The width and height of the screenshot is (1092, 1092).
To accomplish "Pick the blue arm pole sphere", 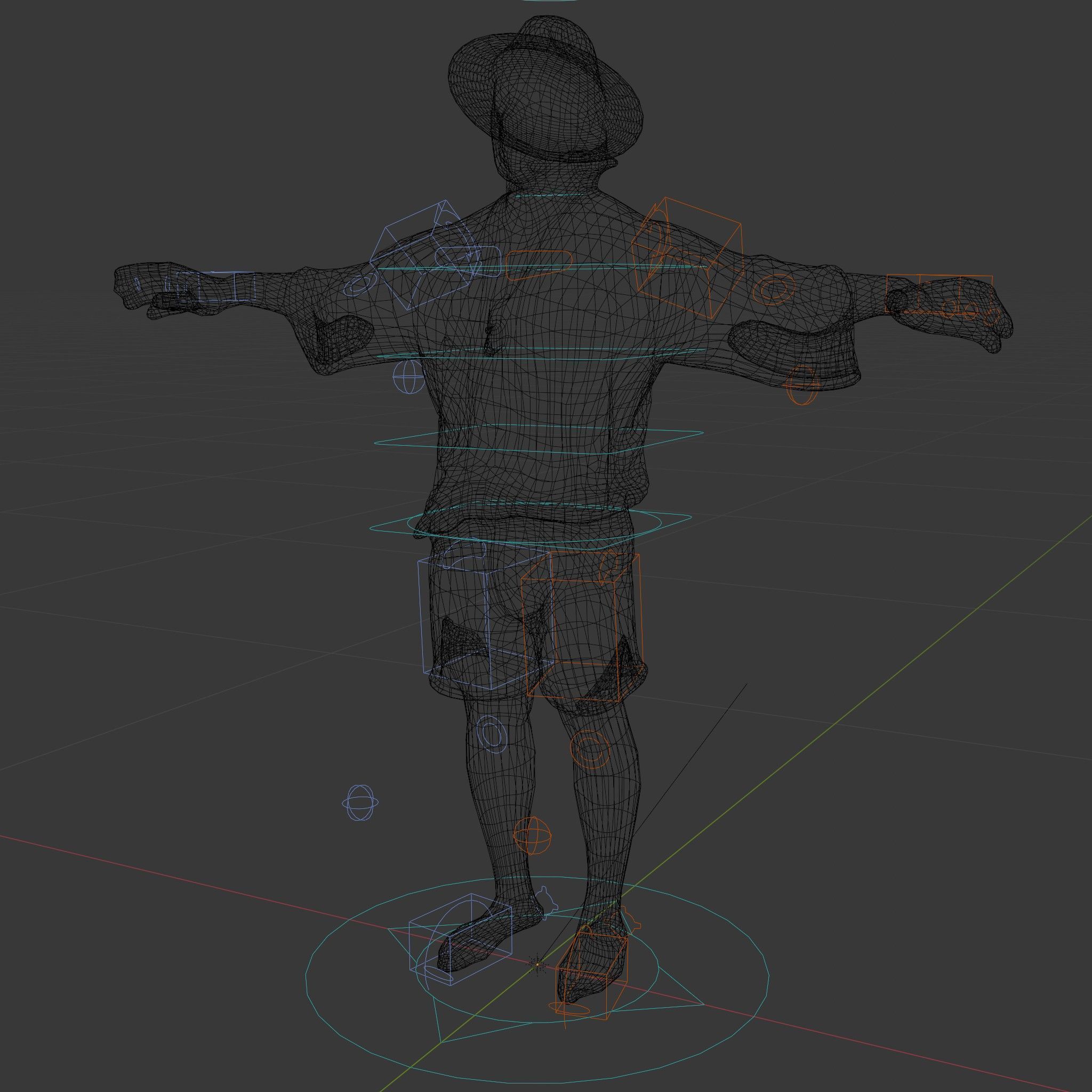I will tap(407, 377).
